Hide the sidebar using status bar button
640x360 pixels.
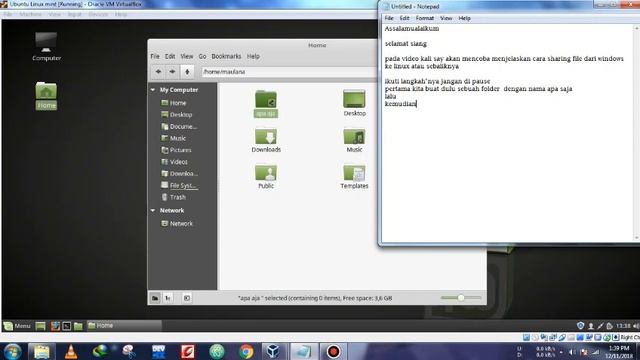[x=187, y=298]
